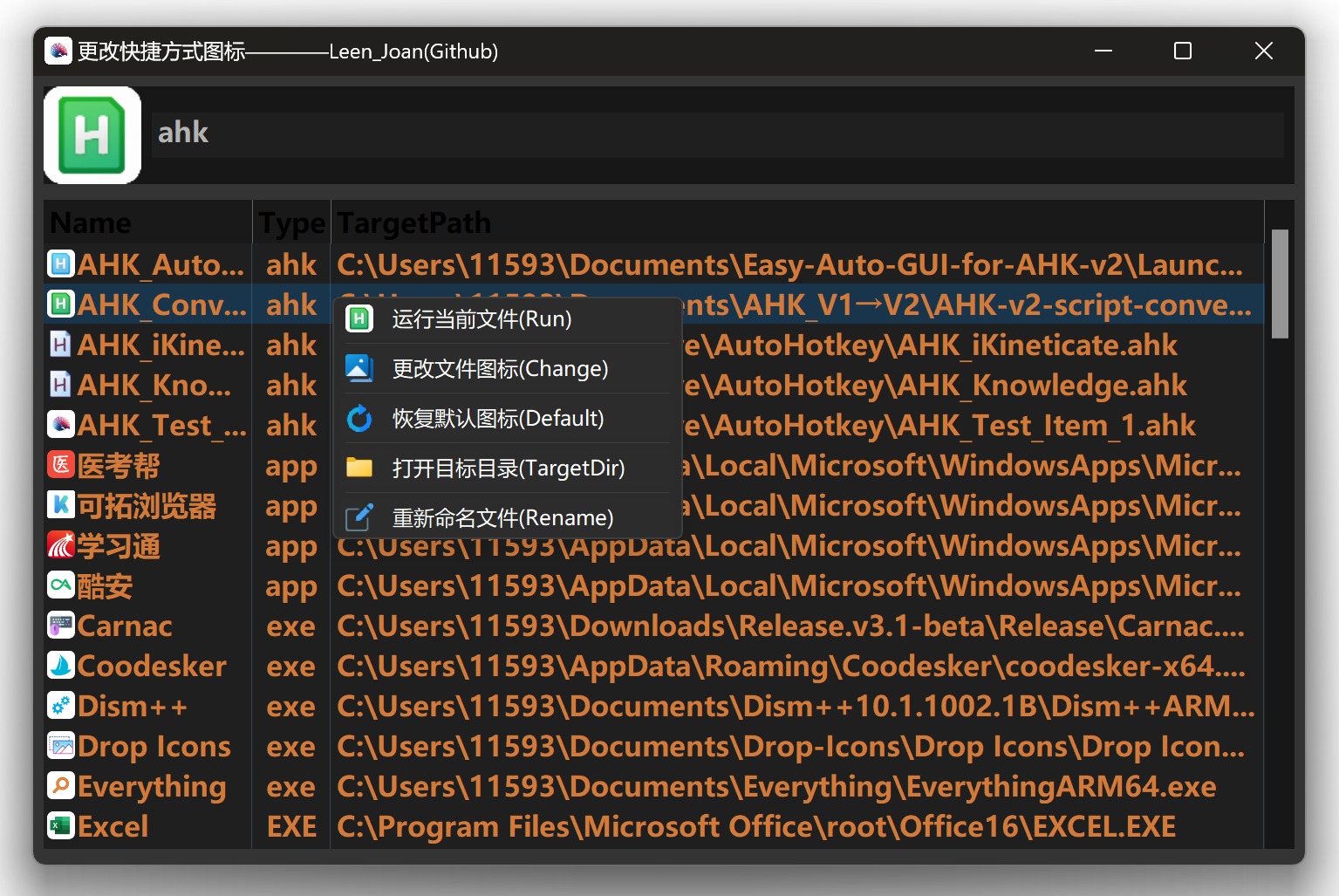Screen dimensions: 1339x896
Task: Click the Change file icon picture icon
Action: (359, 369)
